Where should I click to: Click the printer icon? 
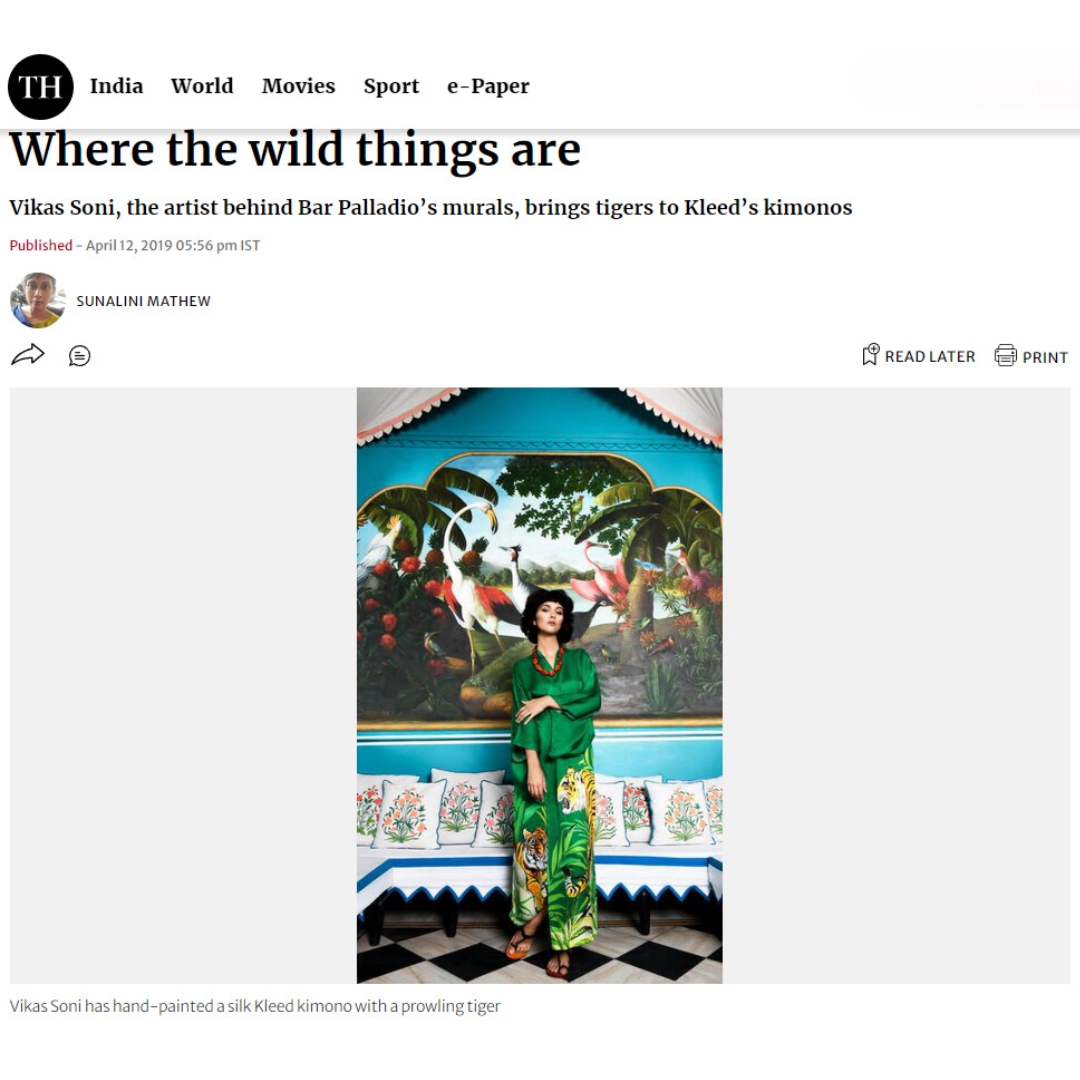[1005, 355]
